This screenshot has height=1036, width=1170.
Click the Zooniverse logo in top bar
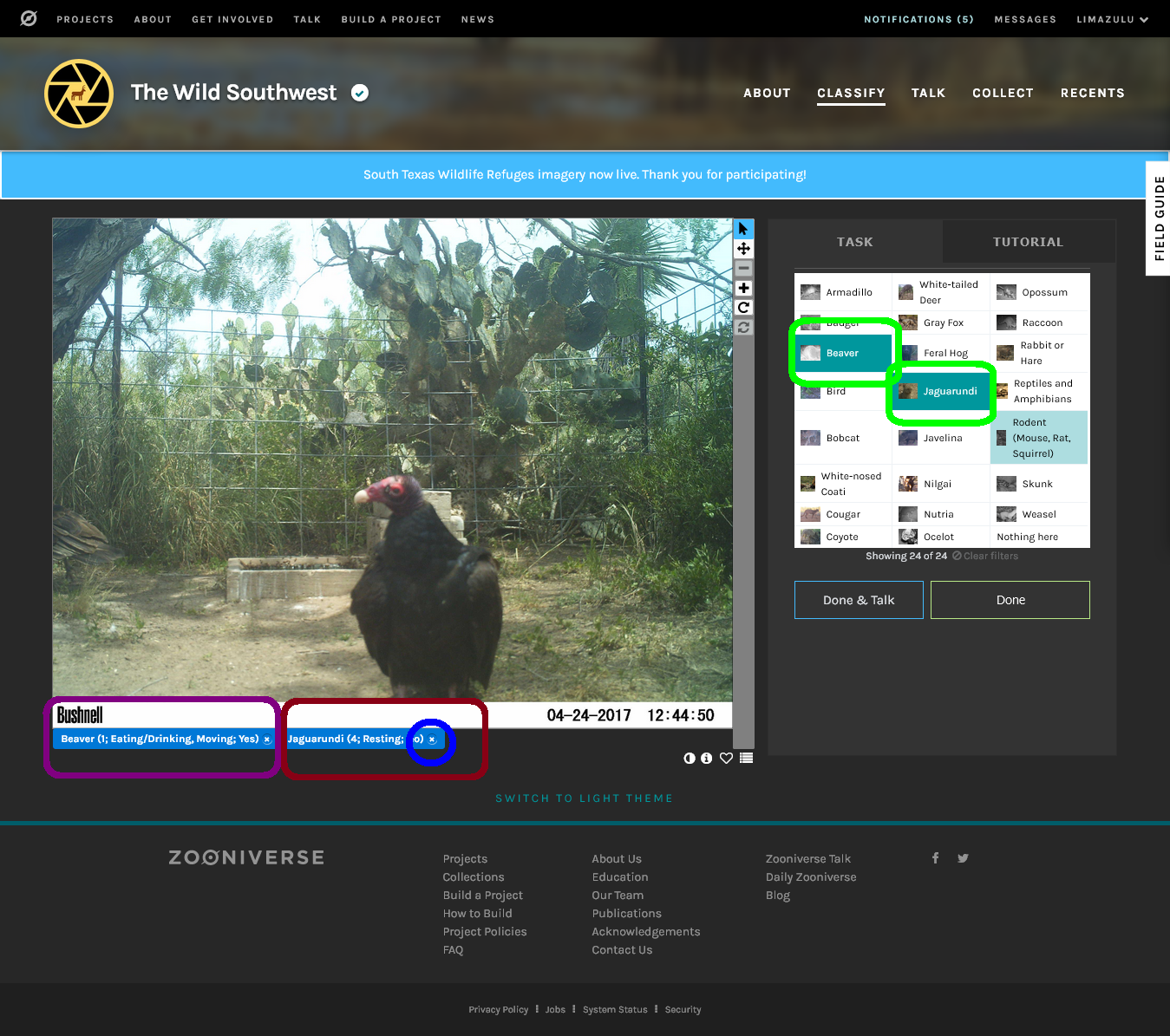coord(29,18)
